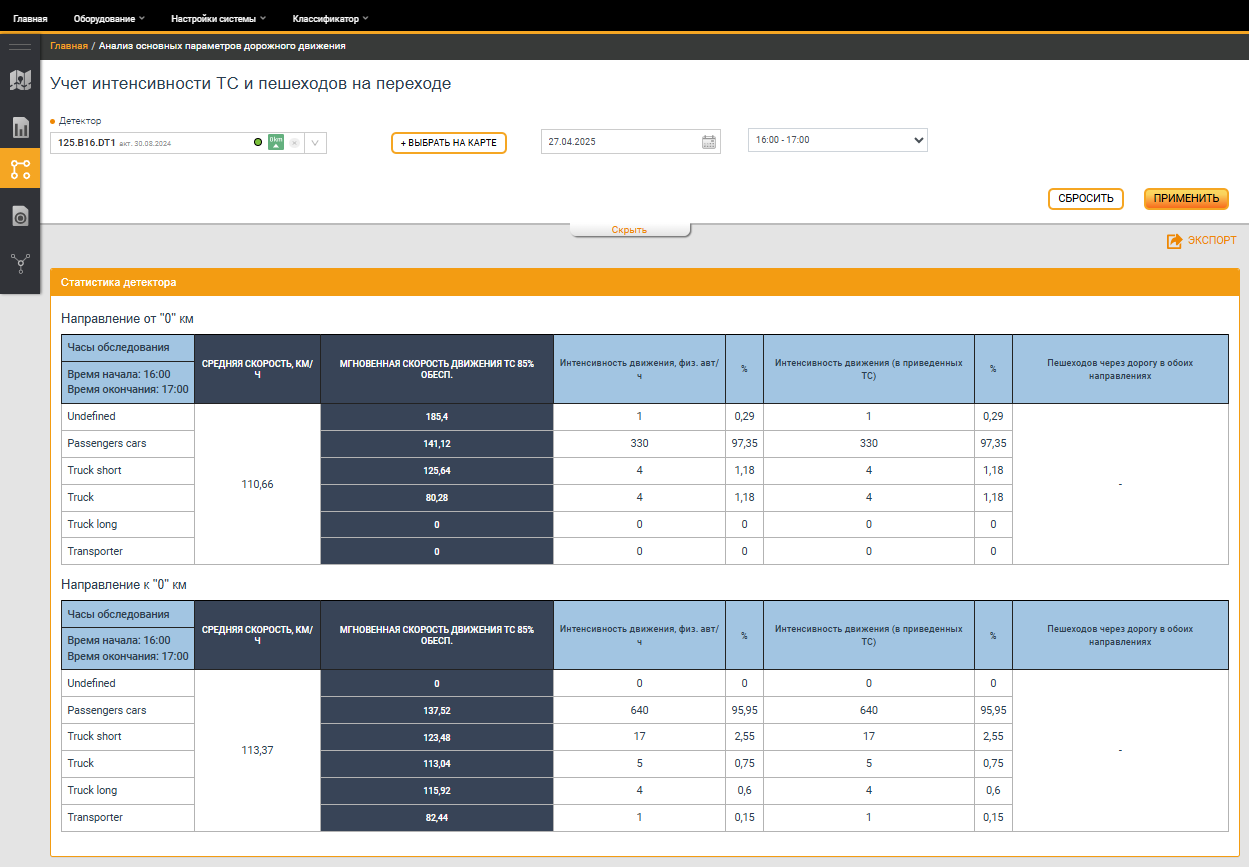Click the 82,44 speed cell
The height and width of the screenshot is (867, 1249).
[437, 817]
